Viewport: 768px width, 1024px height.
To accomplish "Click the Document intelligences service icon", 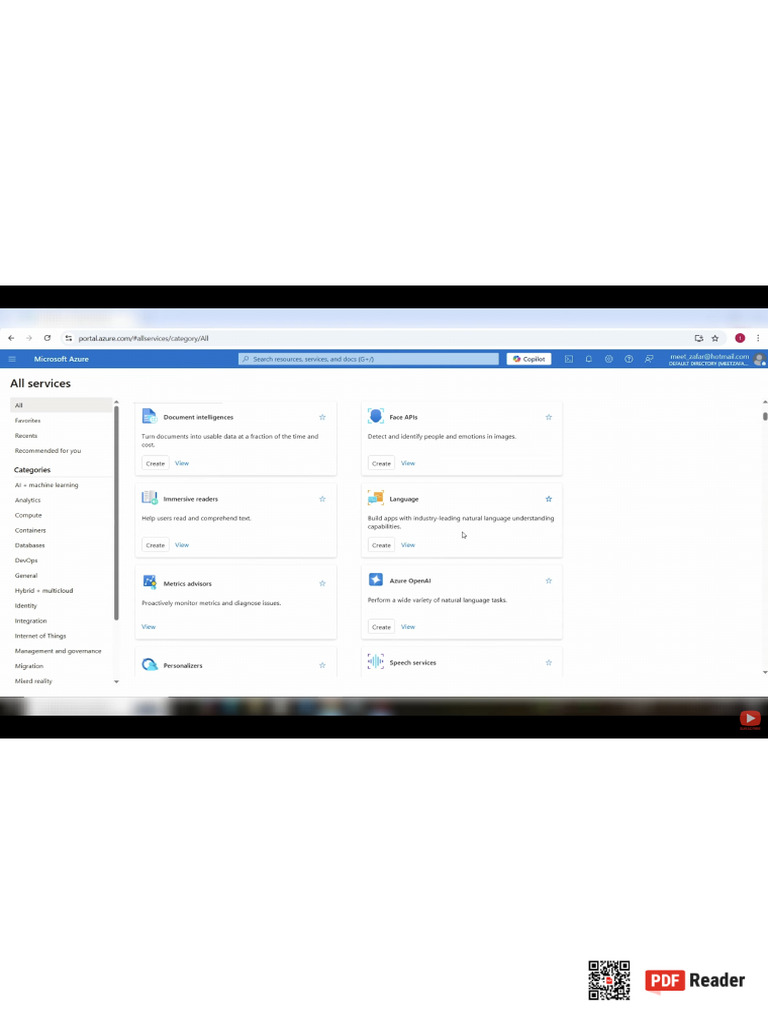I will tap(150, 416).
